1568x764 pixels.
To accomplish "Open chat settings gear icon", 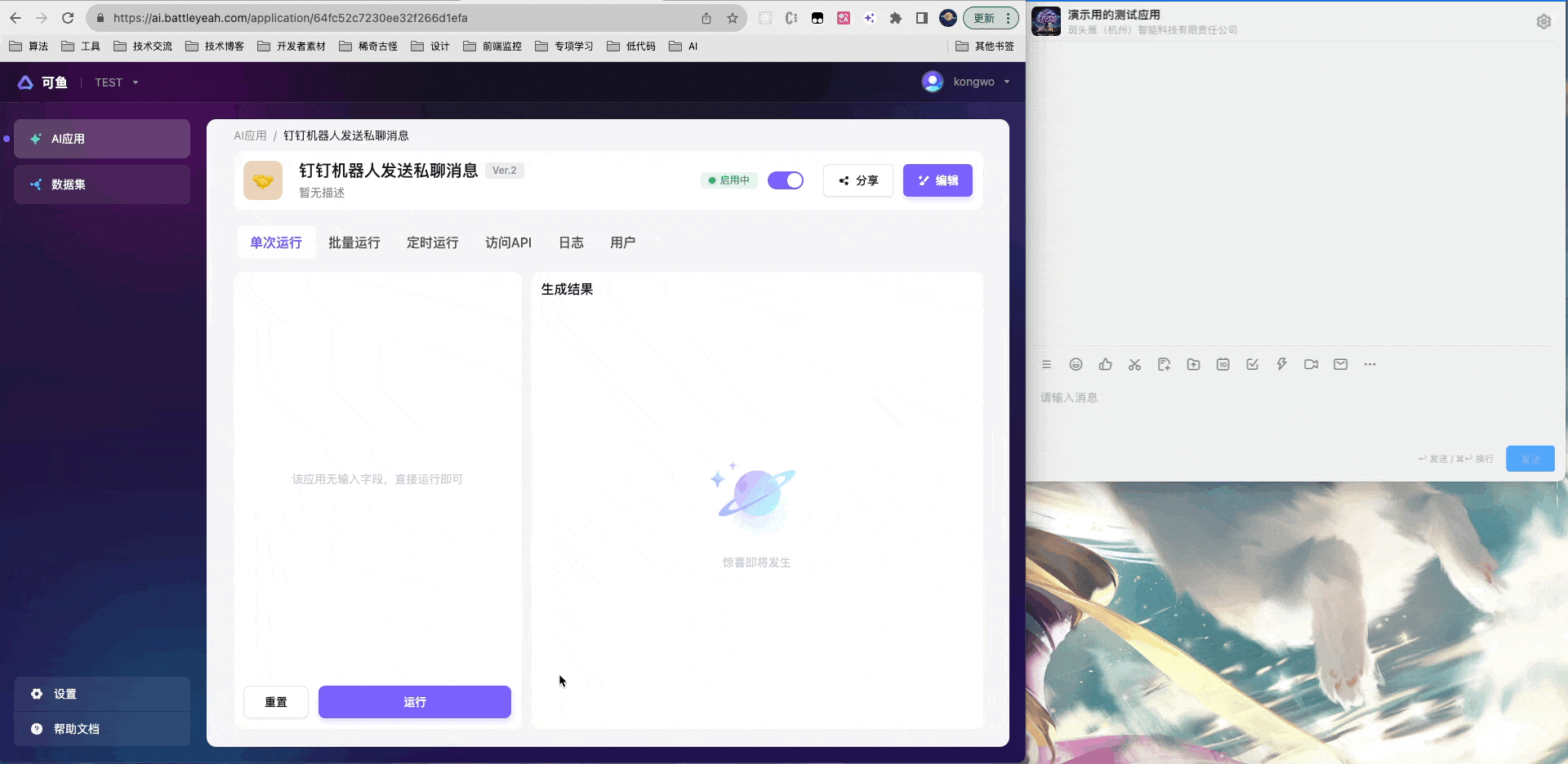I will tap(1543, 22).
